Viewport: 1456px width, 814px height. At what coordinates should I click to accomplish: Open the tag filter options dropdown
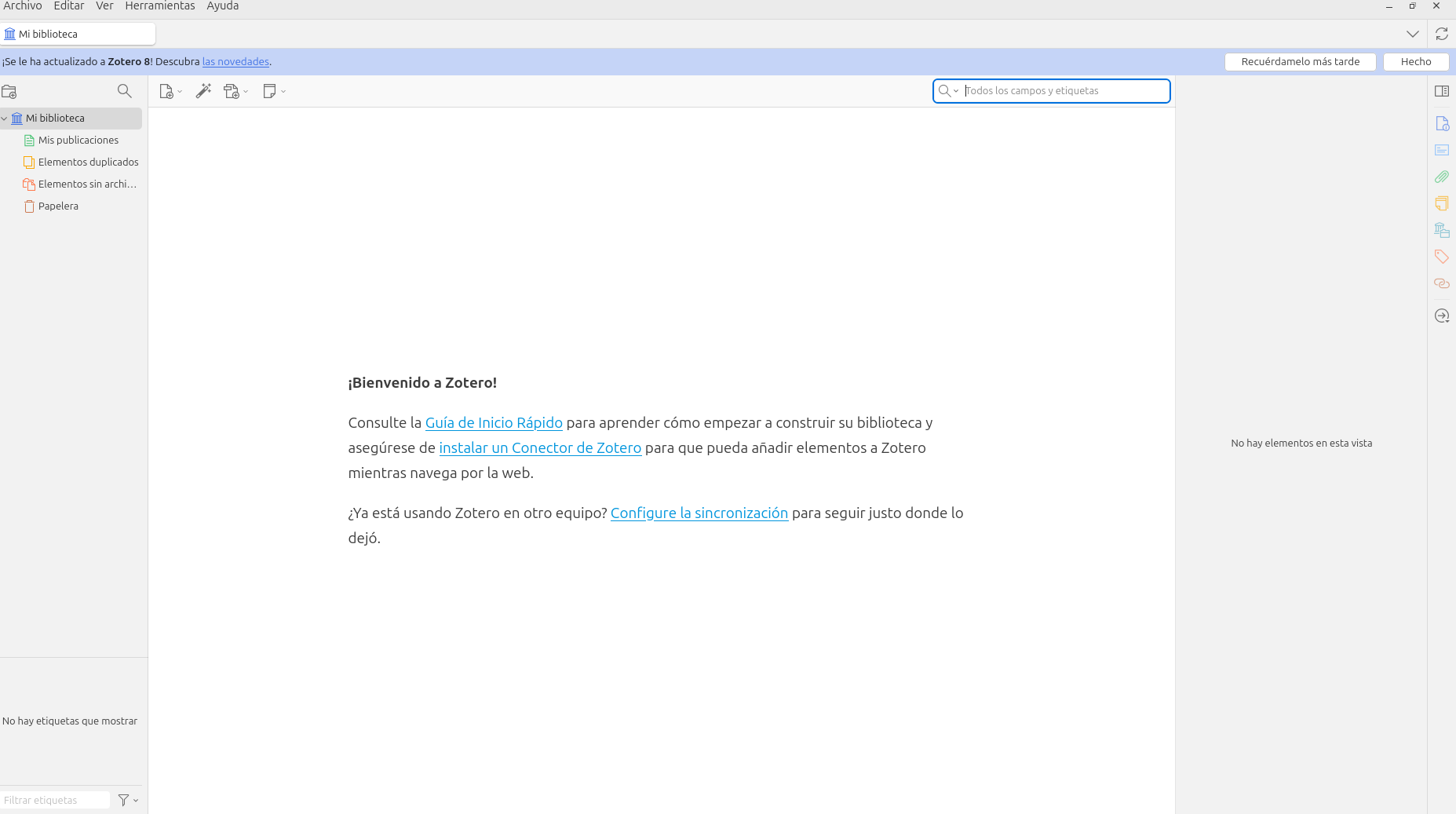[x=128, y=800]
